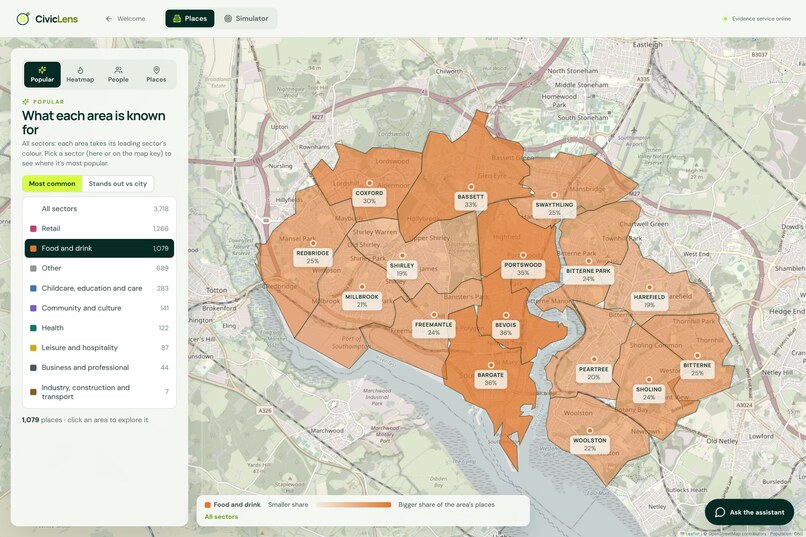Image resolution: width=806 pixels, height=537 pixels.
Task: Open the People panel tab
Action: coord(118,75)
